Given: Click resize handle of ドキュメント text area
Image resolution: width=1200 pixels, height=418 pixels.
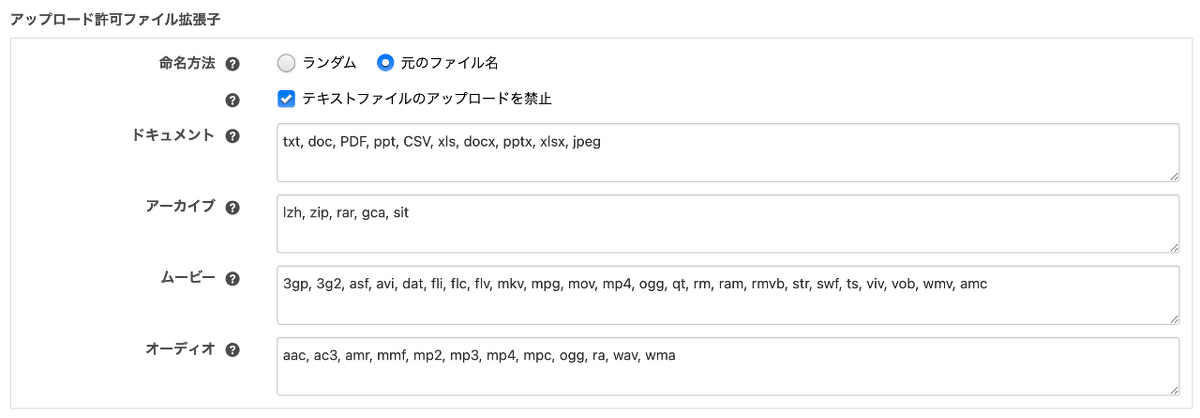Looking at the screenshot, I should [1174, 176].
